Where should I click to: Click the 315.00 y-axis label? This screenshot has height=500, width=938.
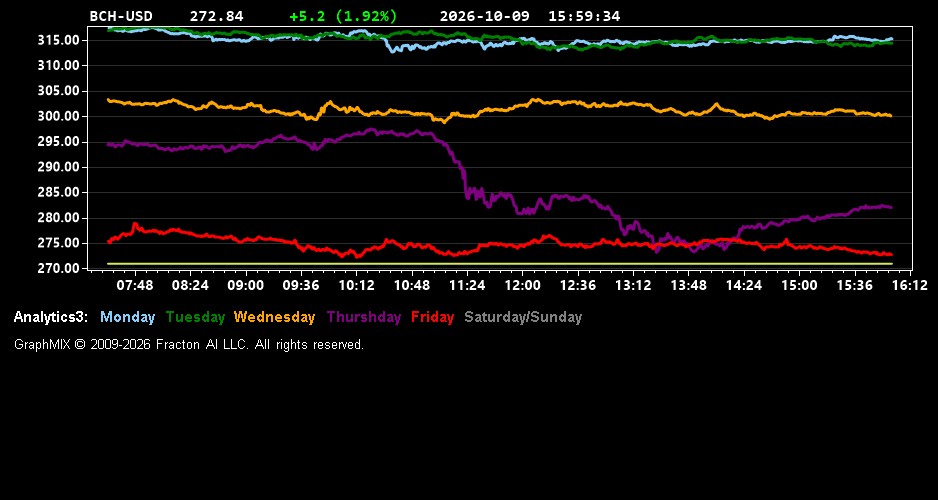click(59, 40)
